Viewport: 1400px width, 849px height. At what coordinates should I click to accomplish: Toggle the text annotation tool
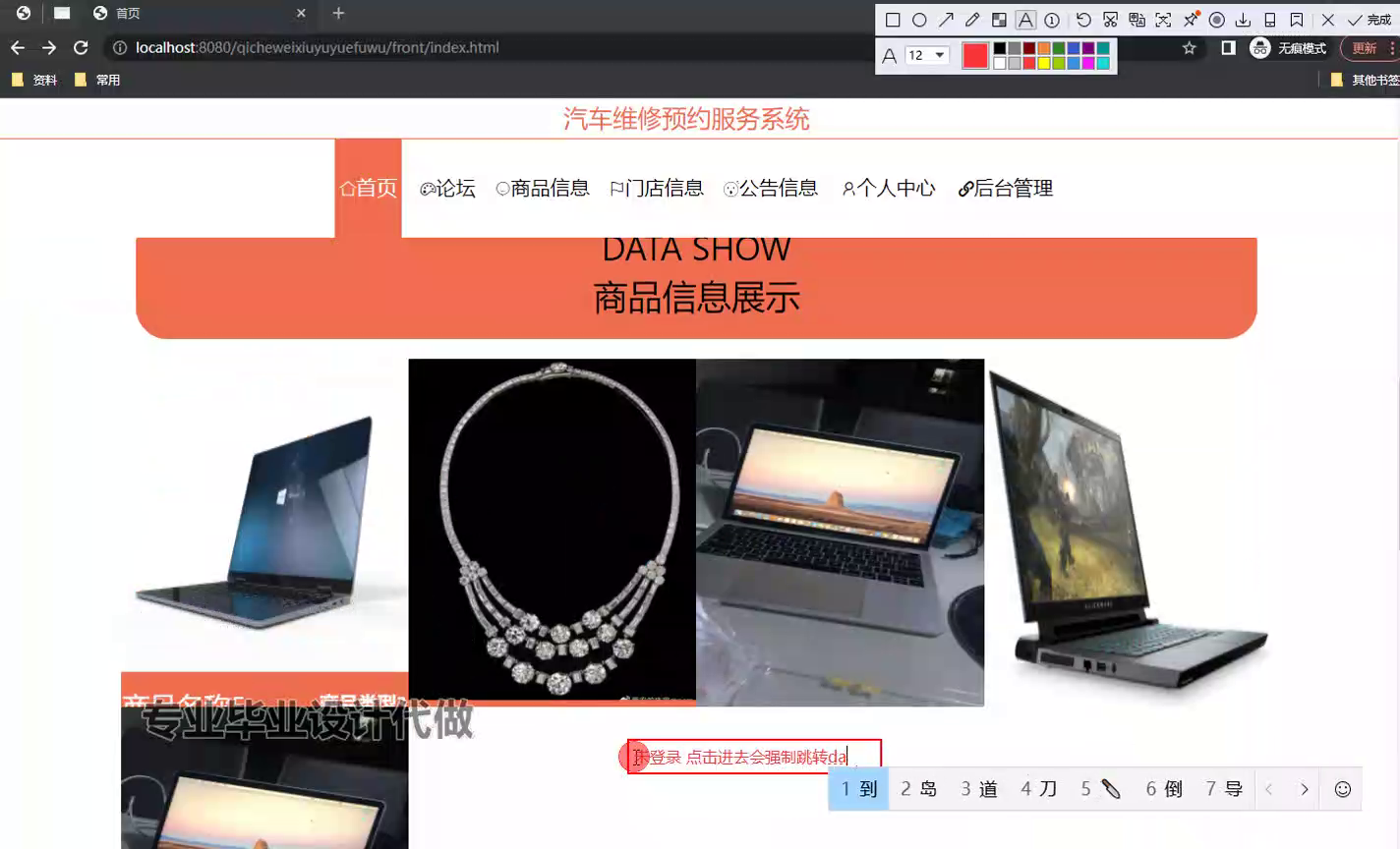tap(1025, 20)
